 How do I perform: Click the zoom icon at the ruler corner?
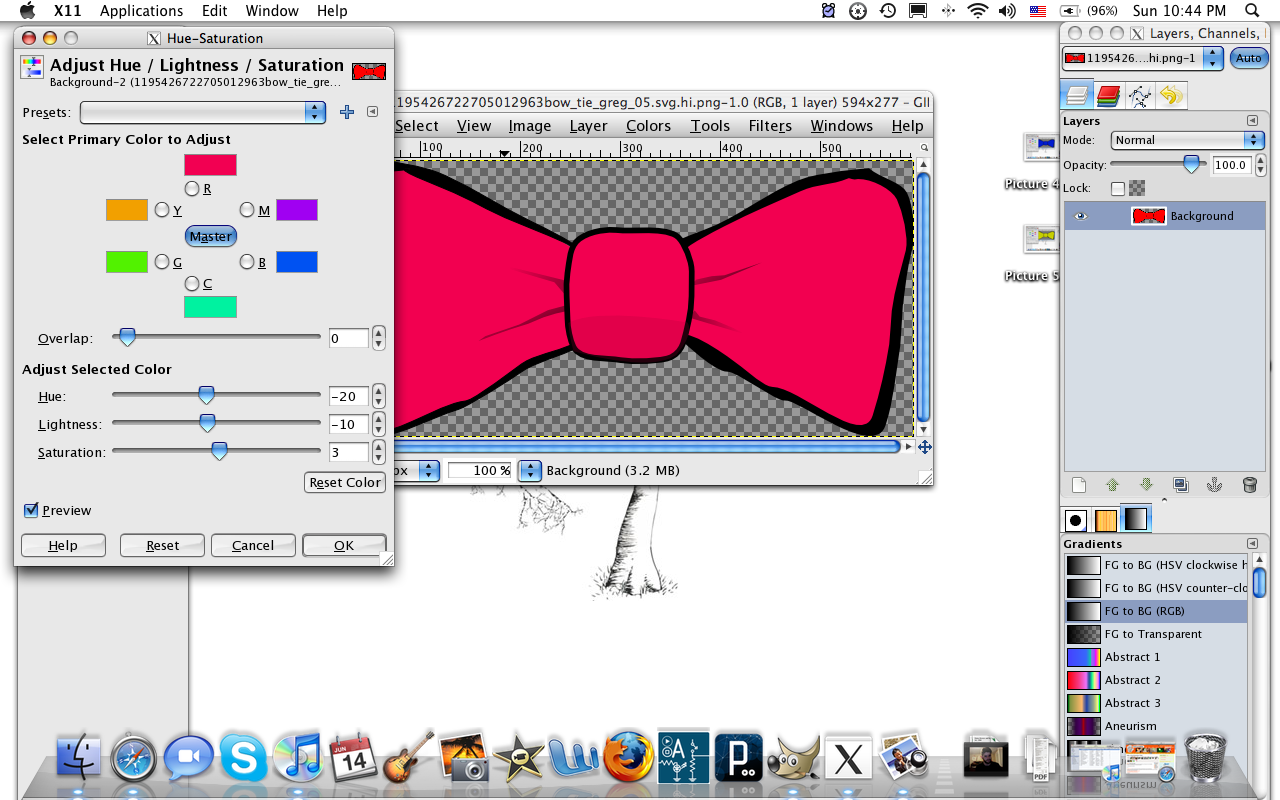(x=924, y=148)
